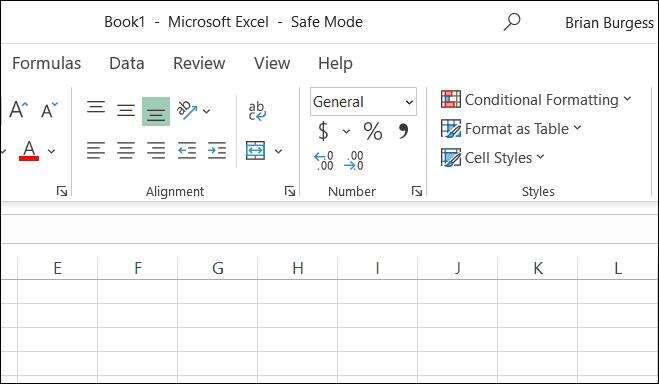The width and height of the screenshot is (659, 384).
Task: Expand the Orientation dropdown arrow
Action: click(x=206, y=111)
